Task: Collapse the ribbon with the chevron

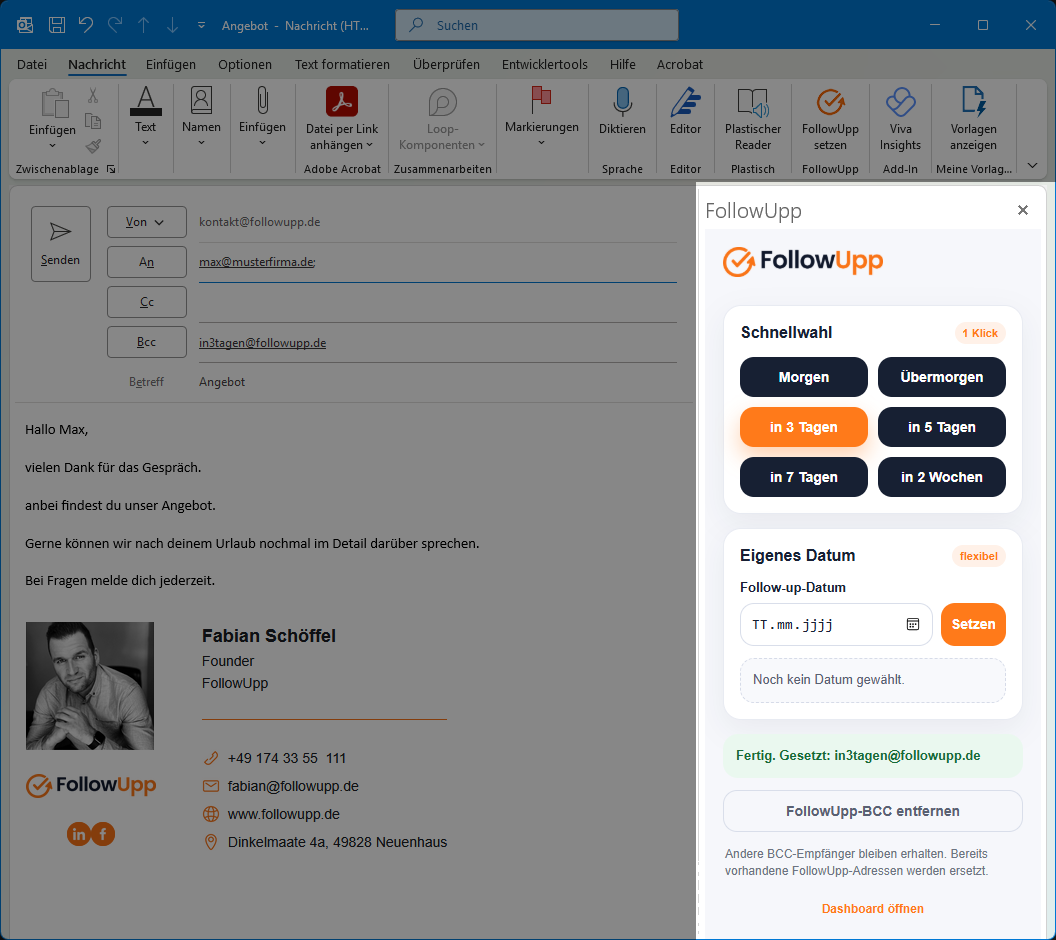Action: (1032, 166)
